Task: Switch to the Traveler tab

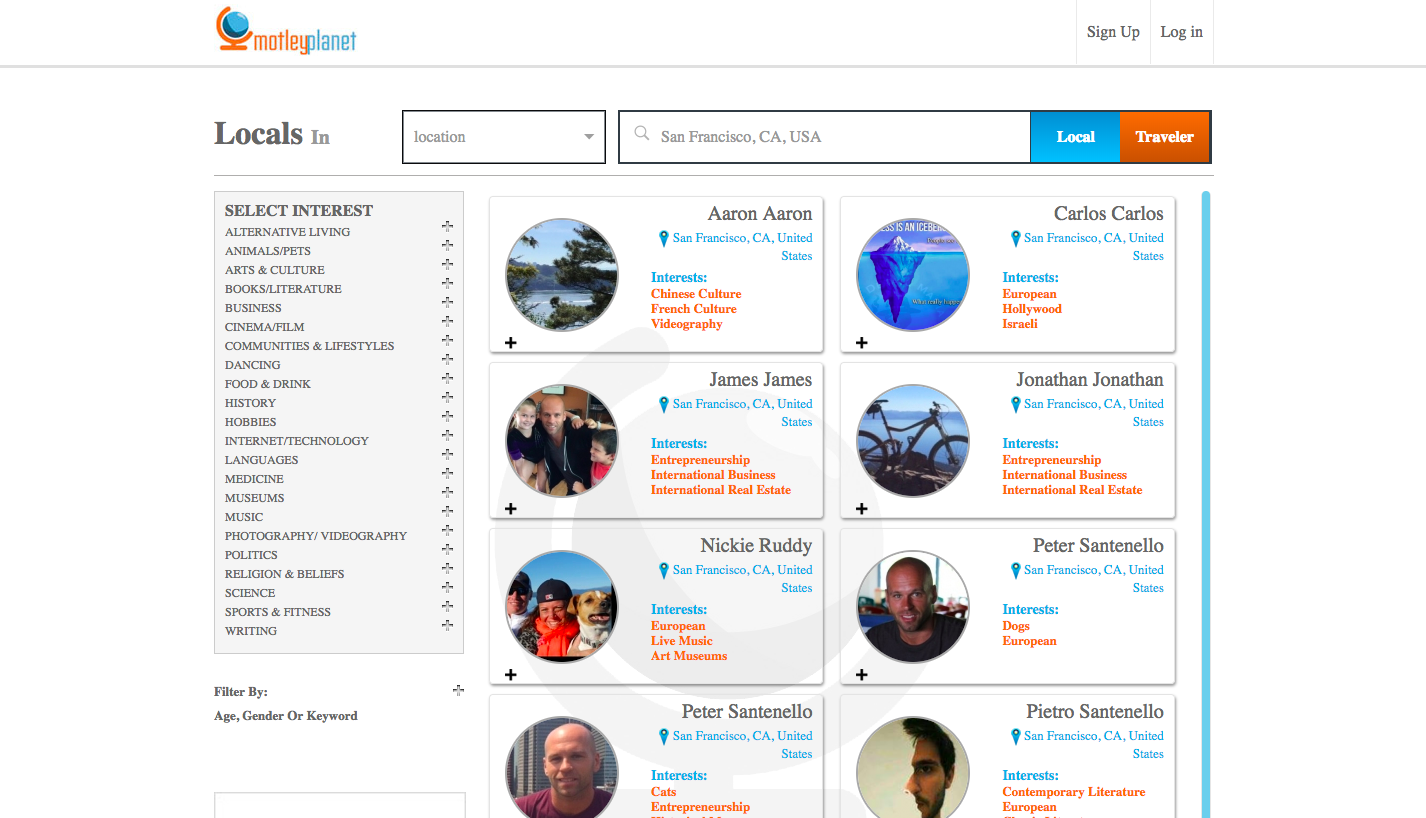Action: click(1165, 137)
